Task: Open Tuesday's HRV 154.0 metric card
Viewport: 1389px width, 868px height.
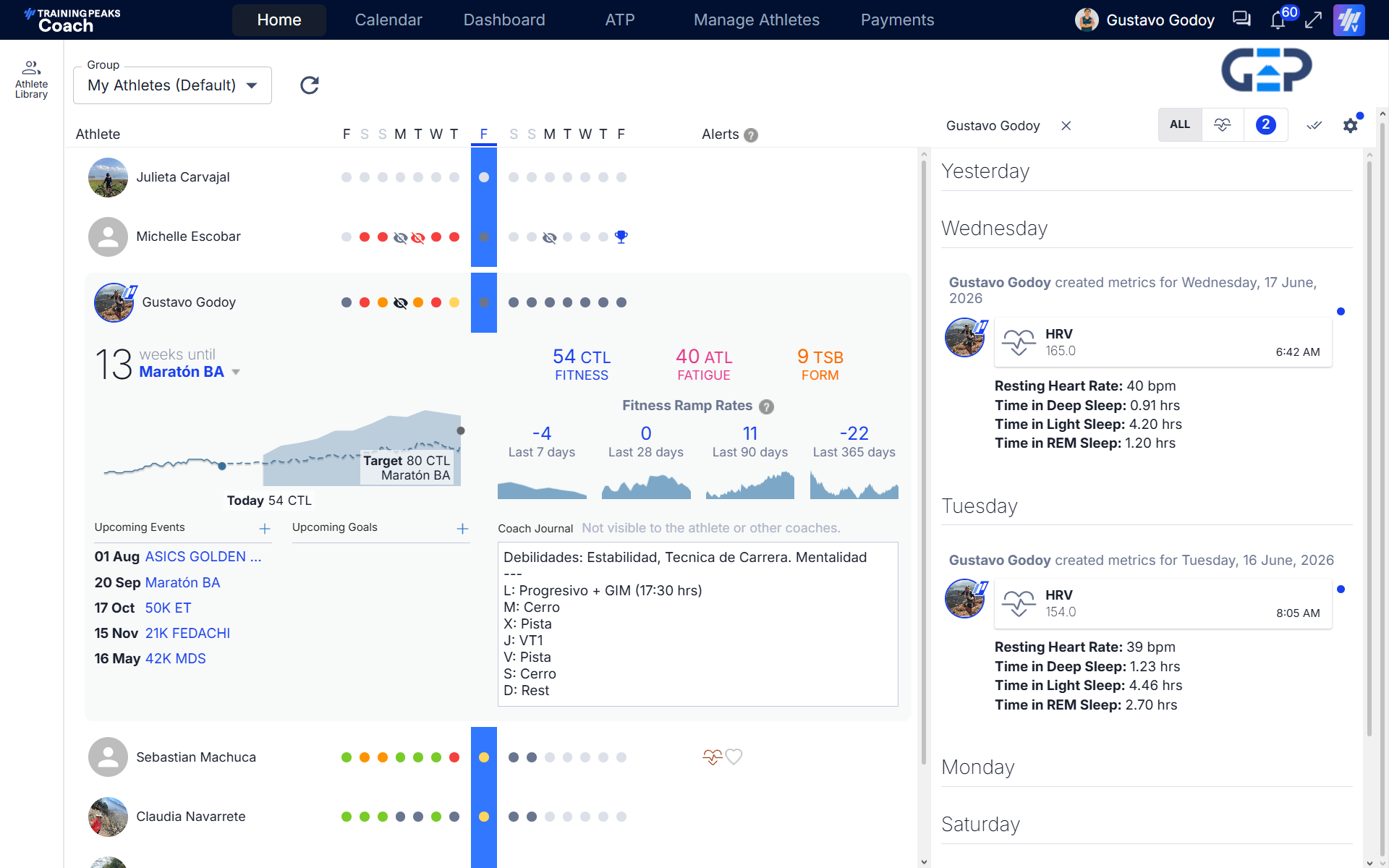Action: [1163, 603]
